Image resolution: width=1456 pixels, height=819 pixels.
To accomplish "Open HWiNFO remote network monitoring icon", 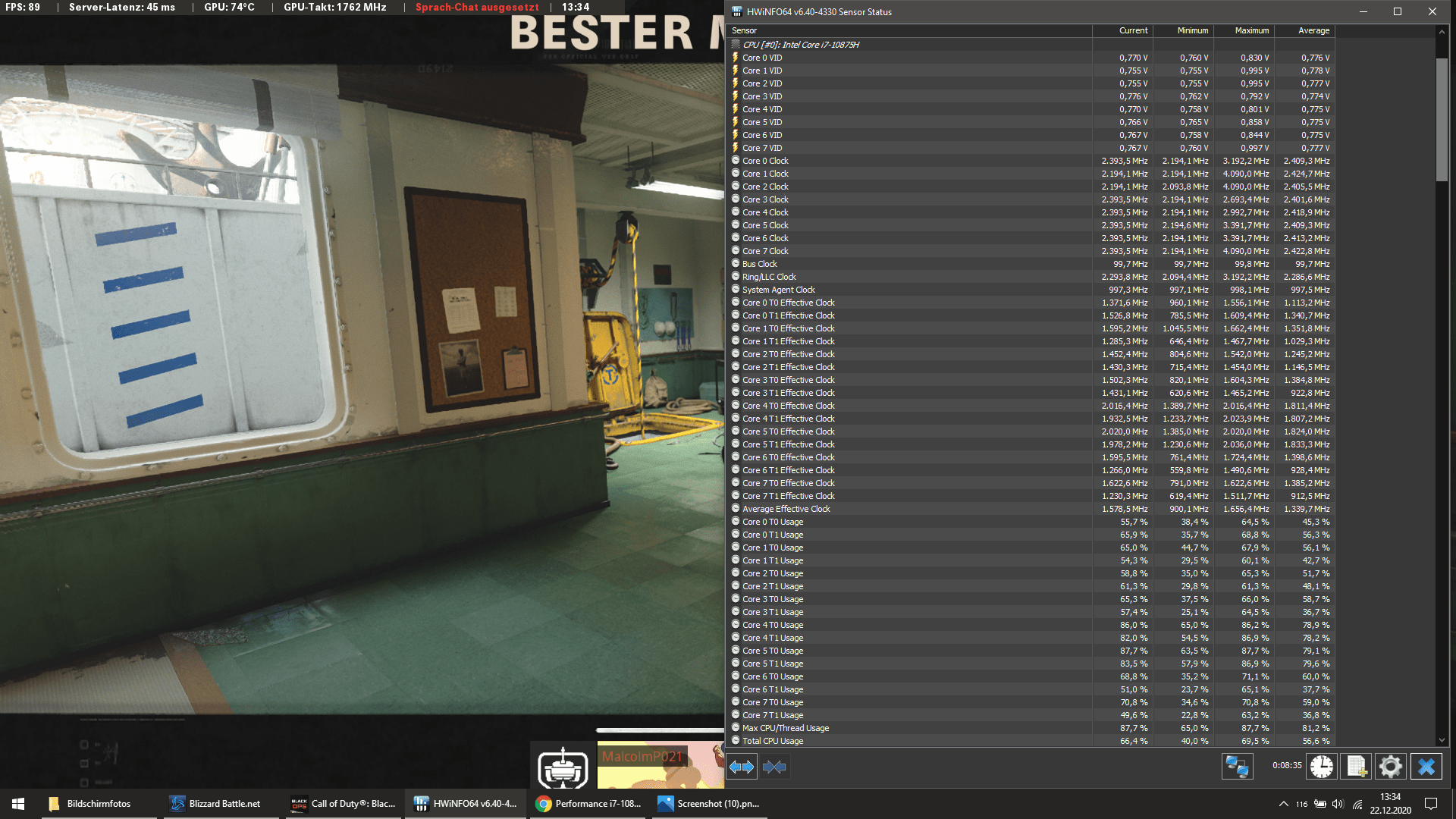I will [x=1237, y=767].
